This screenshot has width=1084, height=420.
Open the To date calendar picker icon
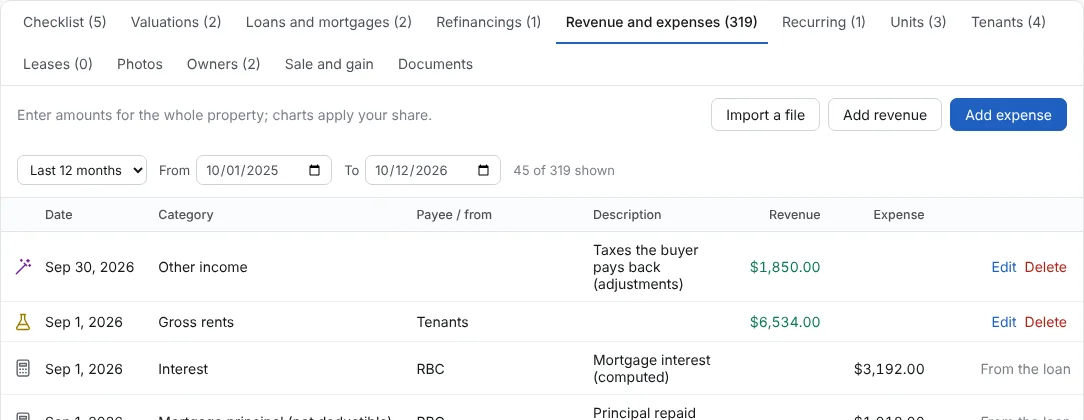[x=484, y=170]
